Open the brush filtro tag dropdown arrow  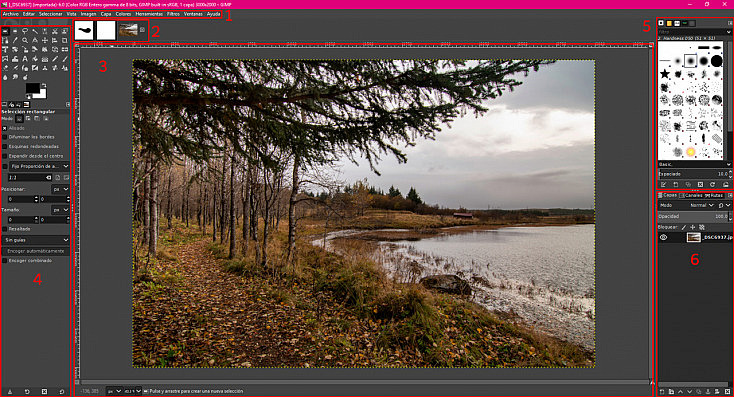(728, 32)
